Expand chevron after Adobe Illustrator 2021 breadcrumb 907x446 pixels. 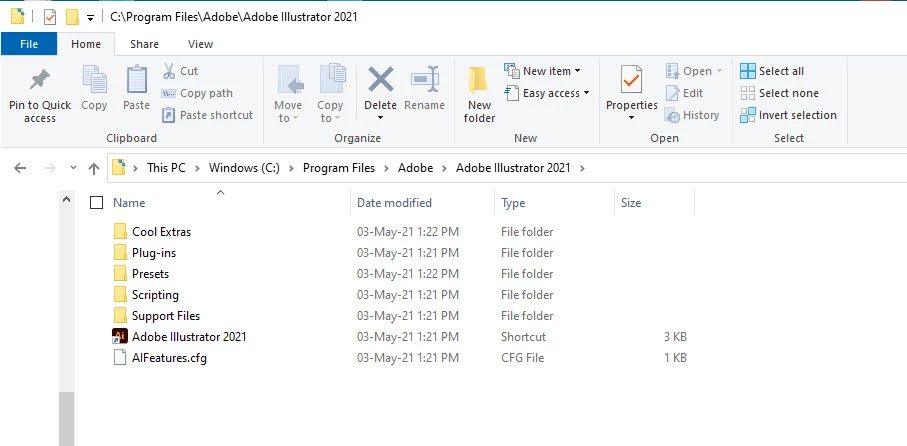582,168
